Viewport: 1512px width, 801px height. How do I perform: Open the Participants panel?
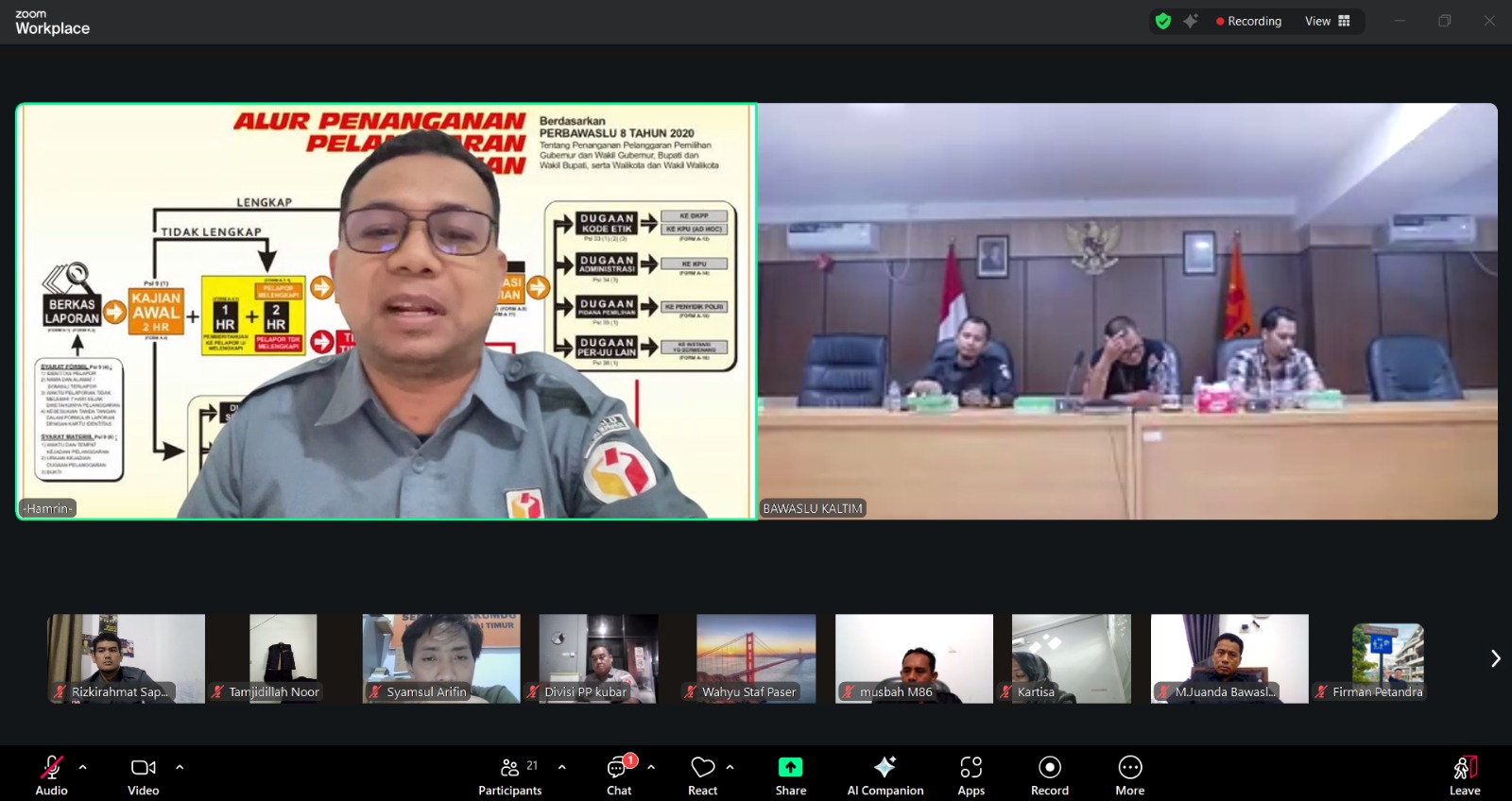coord(510,775)
